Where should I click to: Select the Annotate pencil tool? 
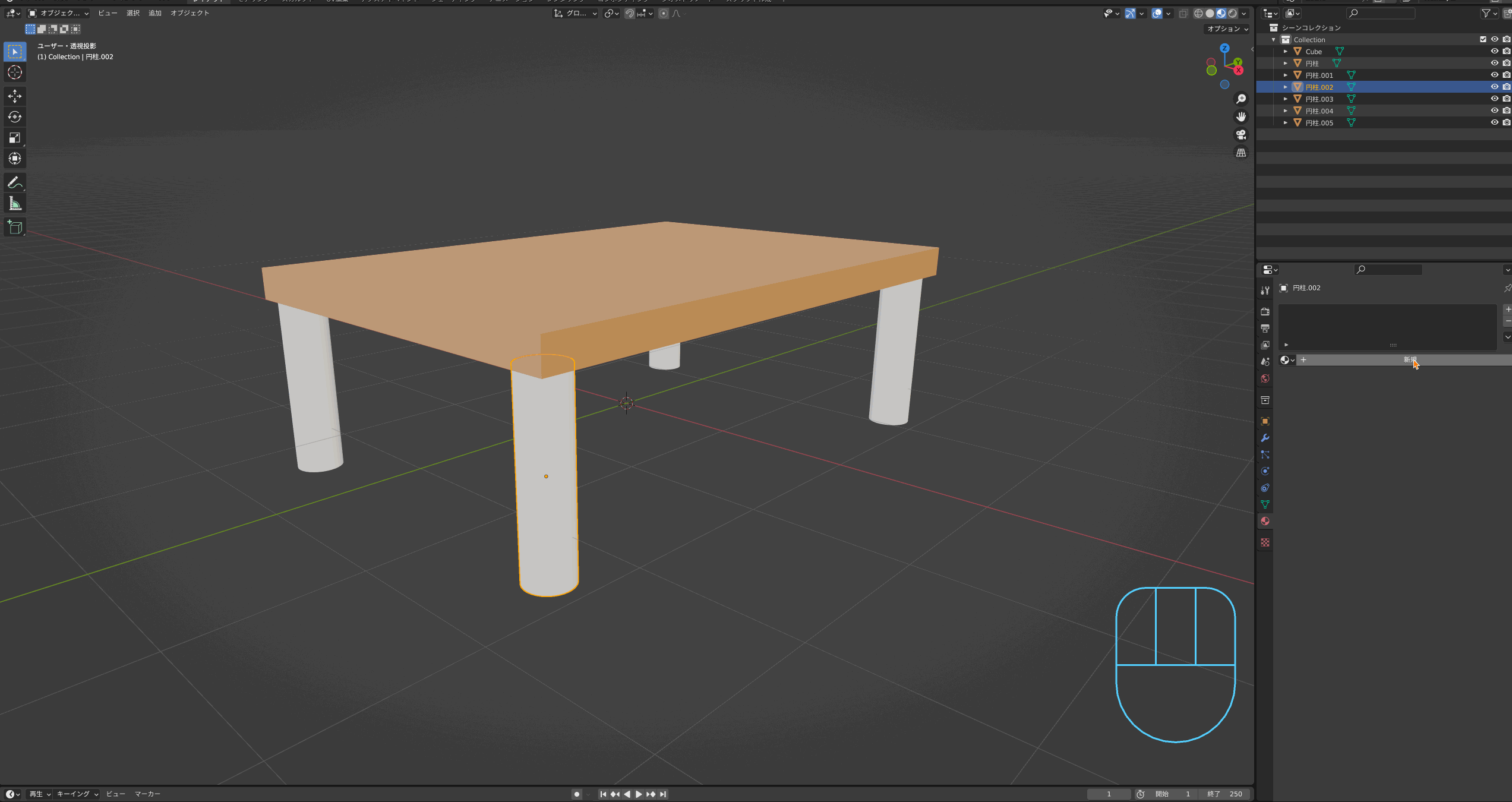click(x=15, y=183)
